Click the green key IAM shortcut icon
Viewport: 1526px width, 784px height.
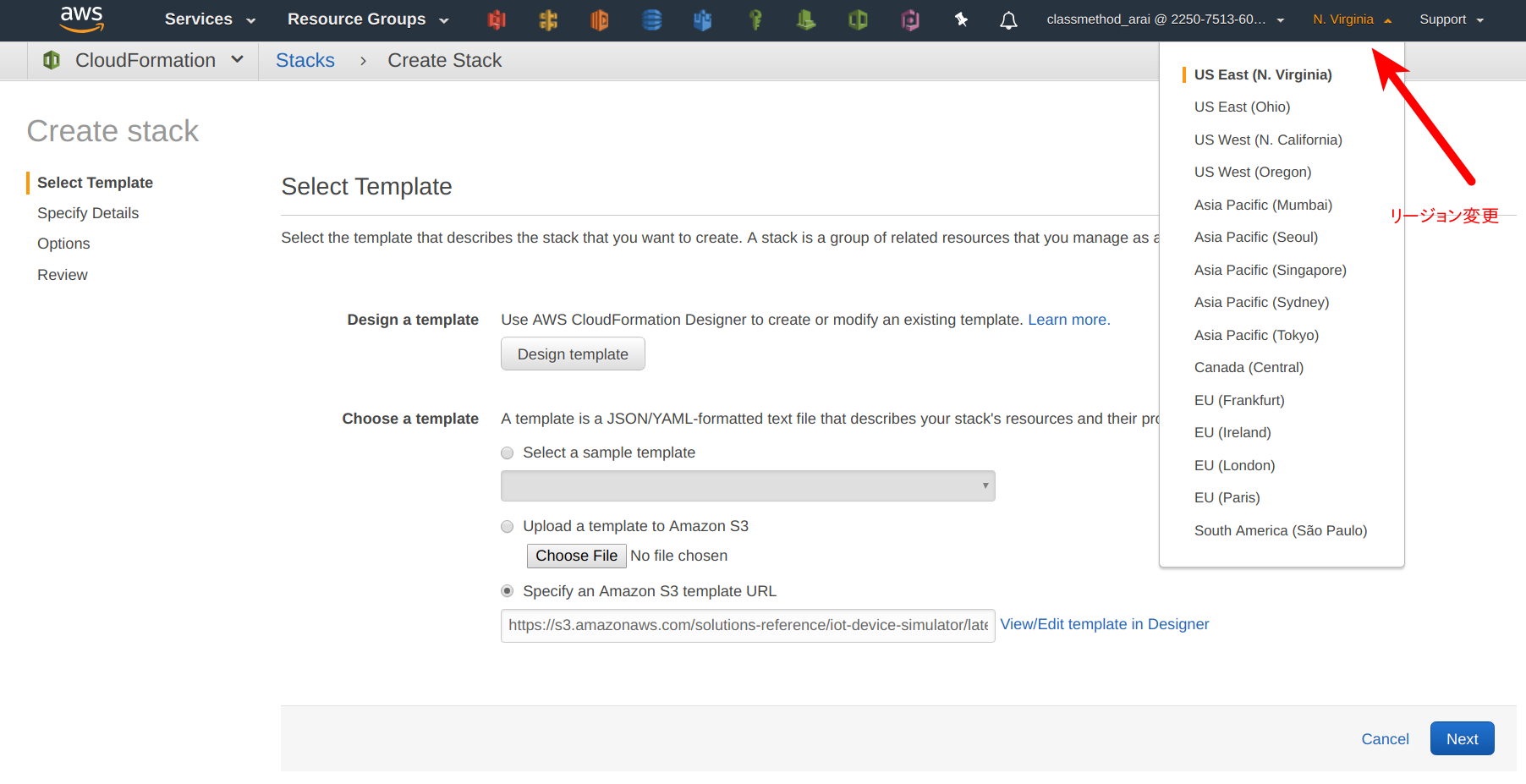(x=755, y=19)
